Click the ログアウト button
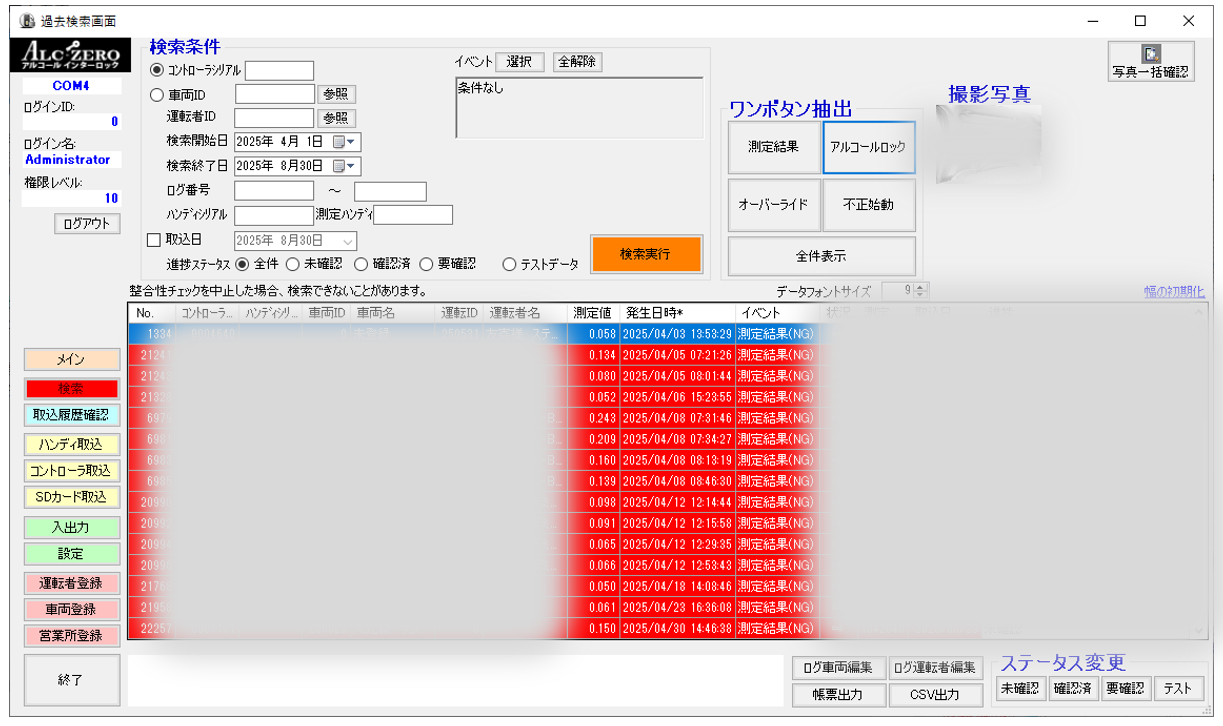This screenshot has height=726, width=1223. (x=87, y=224)
